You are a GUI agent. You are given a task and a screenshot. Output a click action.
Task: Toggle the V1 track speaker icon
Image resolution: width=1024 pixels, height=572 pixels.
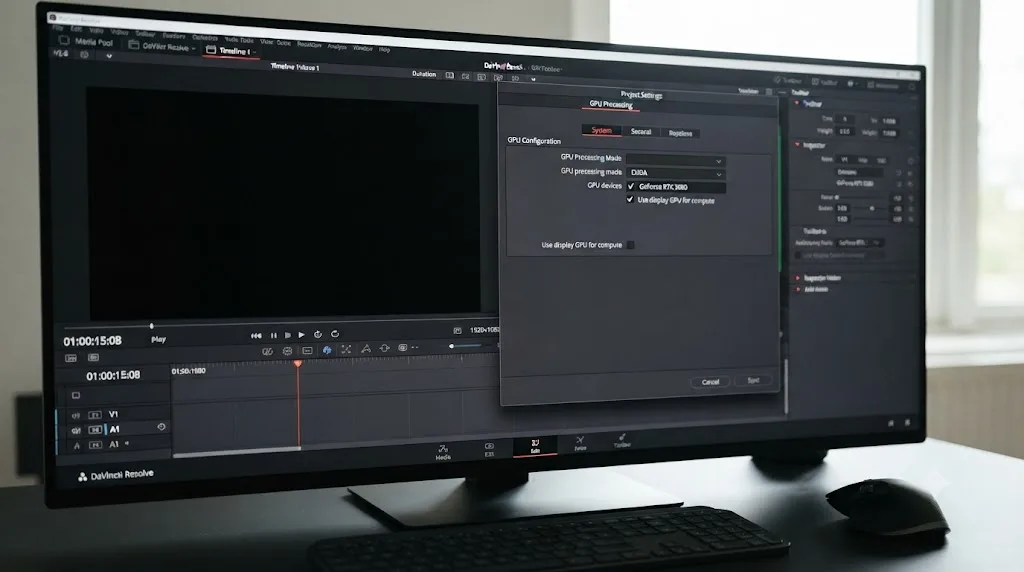(76, 415)
